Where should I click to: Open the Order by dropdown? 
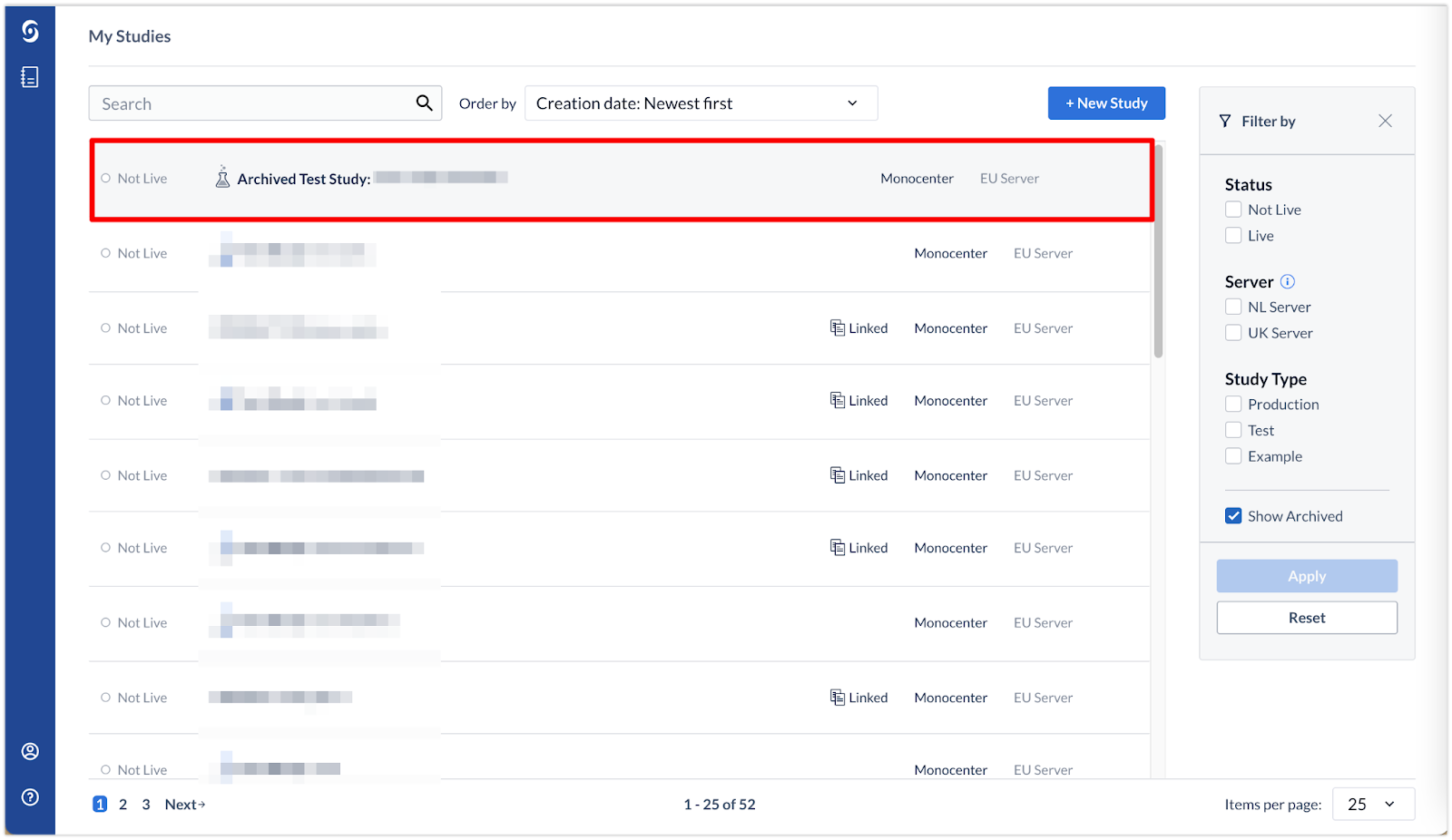pos(701,103)
